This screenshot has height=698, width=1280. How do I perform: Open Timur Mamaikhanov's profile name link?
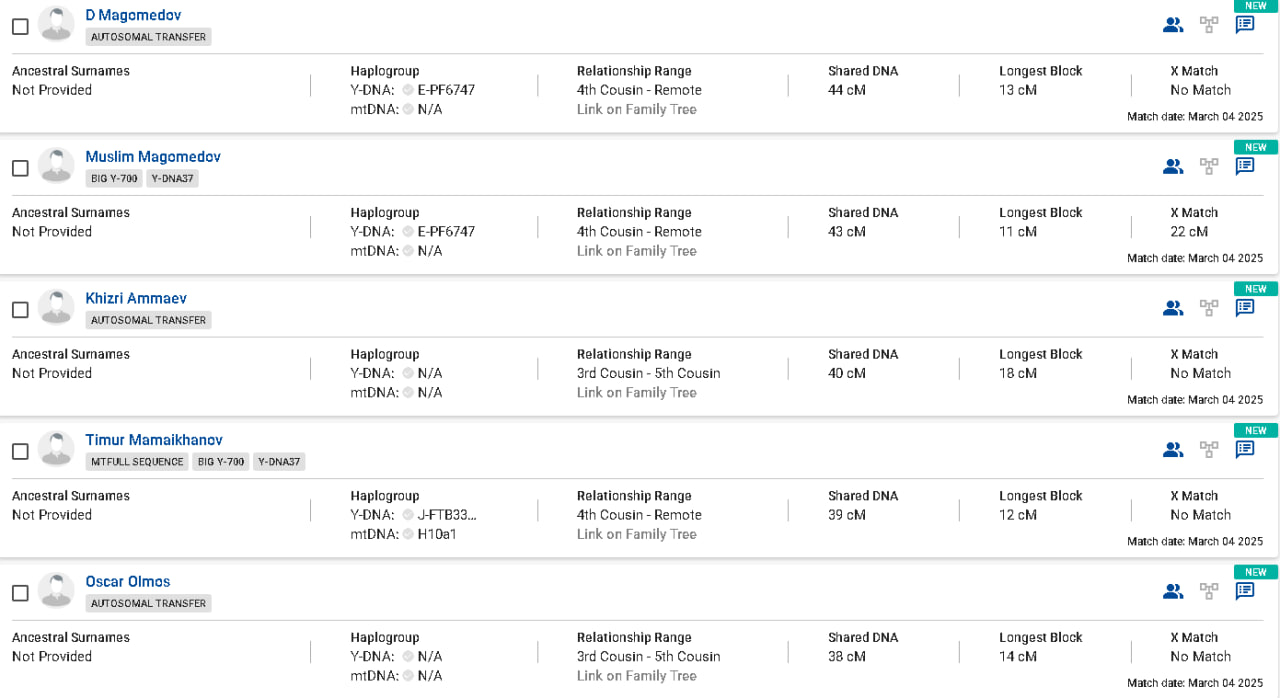pyautogui.click(x=154, y=440)
